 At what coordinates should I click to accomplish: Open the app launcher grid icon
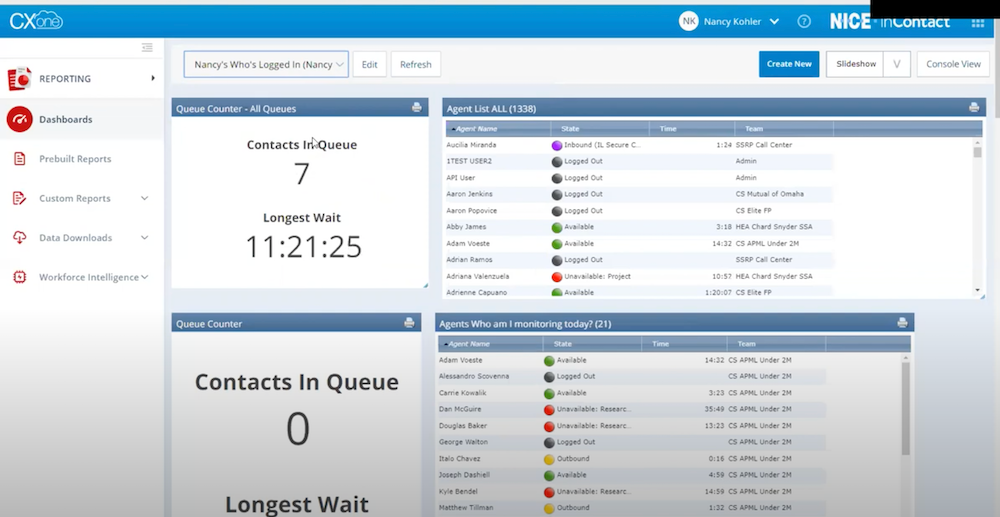tap(977, 23)
